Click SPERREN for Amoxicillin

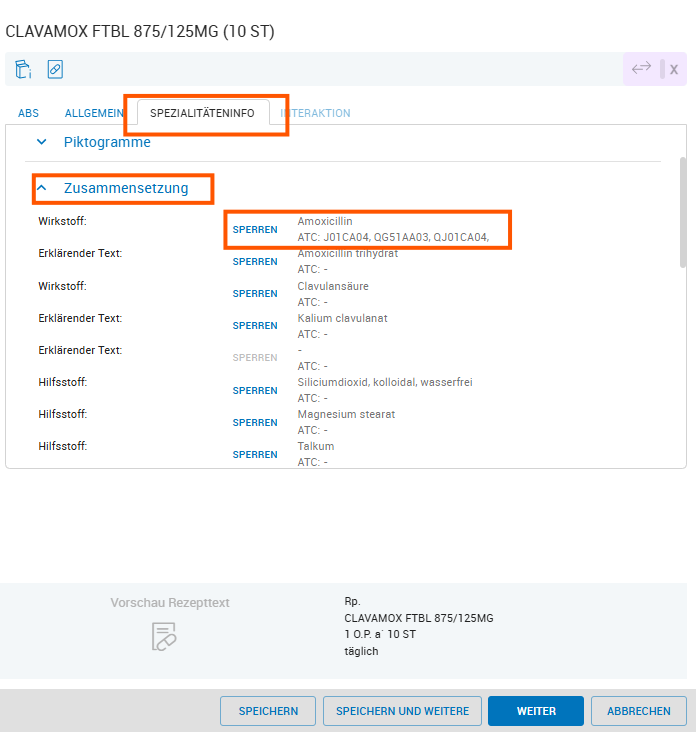click(255, 230)
